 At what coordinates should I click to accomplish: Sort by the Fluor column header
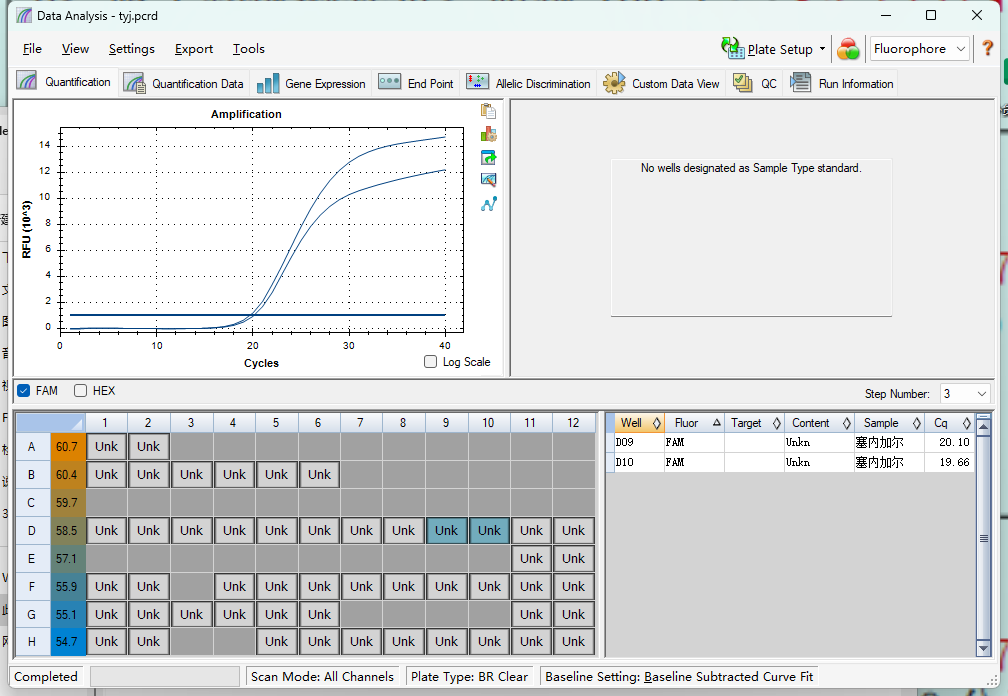(695, 423)
